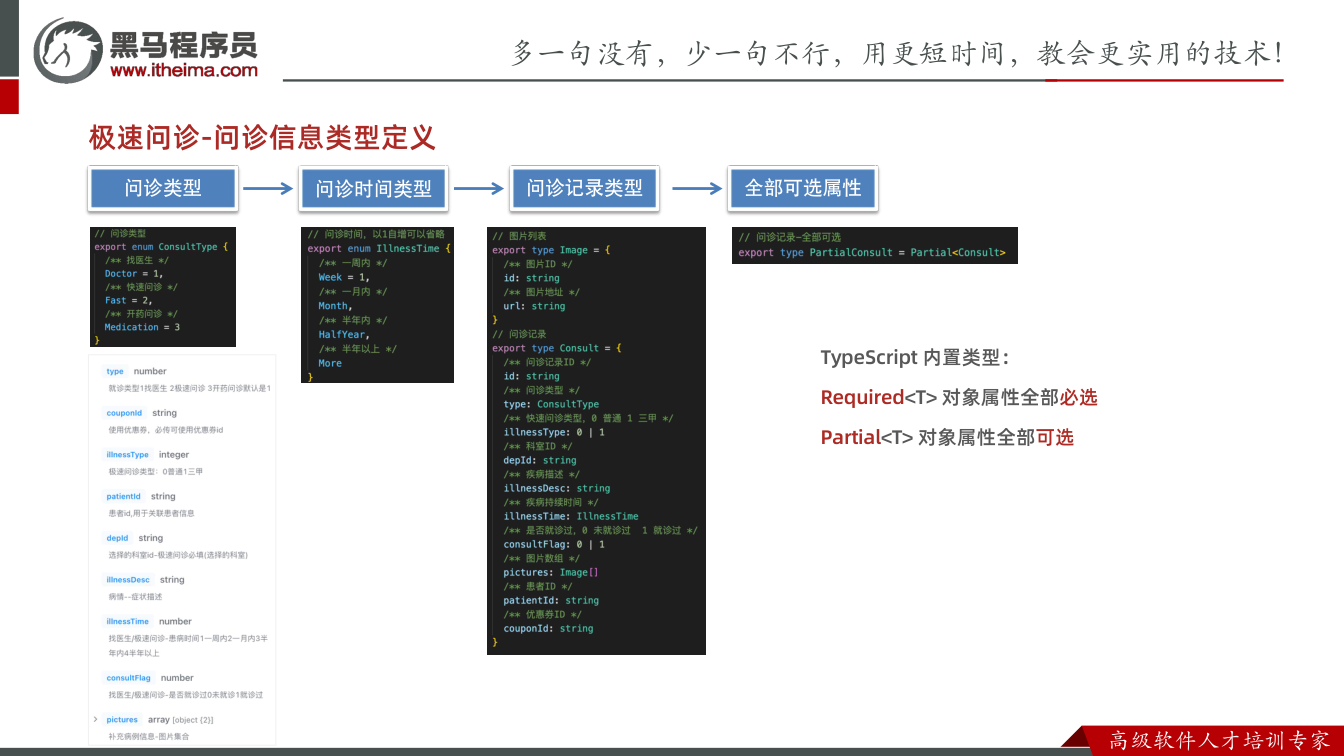Image resolution: width=1344 pixels, height=756 pixels.
Task: Click 'export type Image = {' code line
Action: point(551,250)
